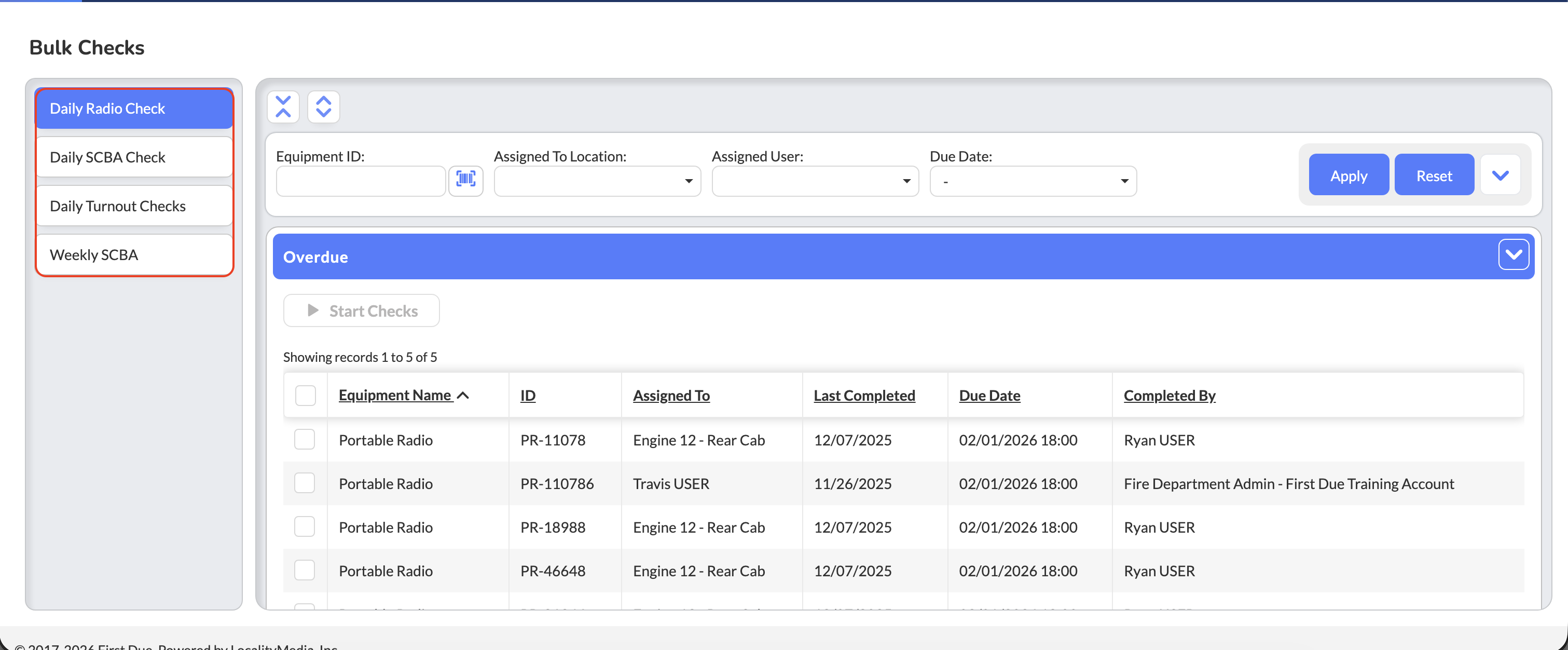Check the row for PR-46648
Viewport: 1568px width, 650px height.
click(x=305, y=570)
